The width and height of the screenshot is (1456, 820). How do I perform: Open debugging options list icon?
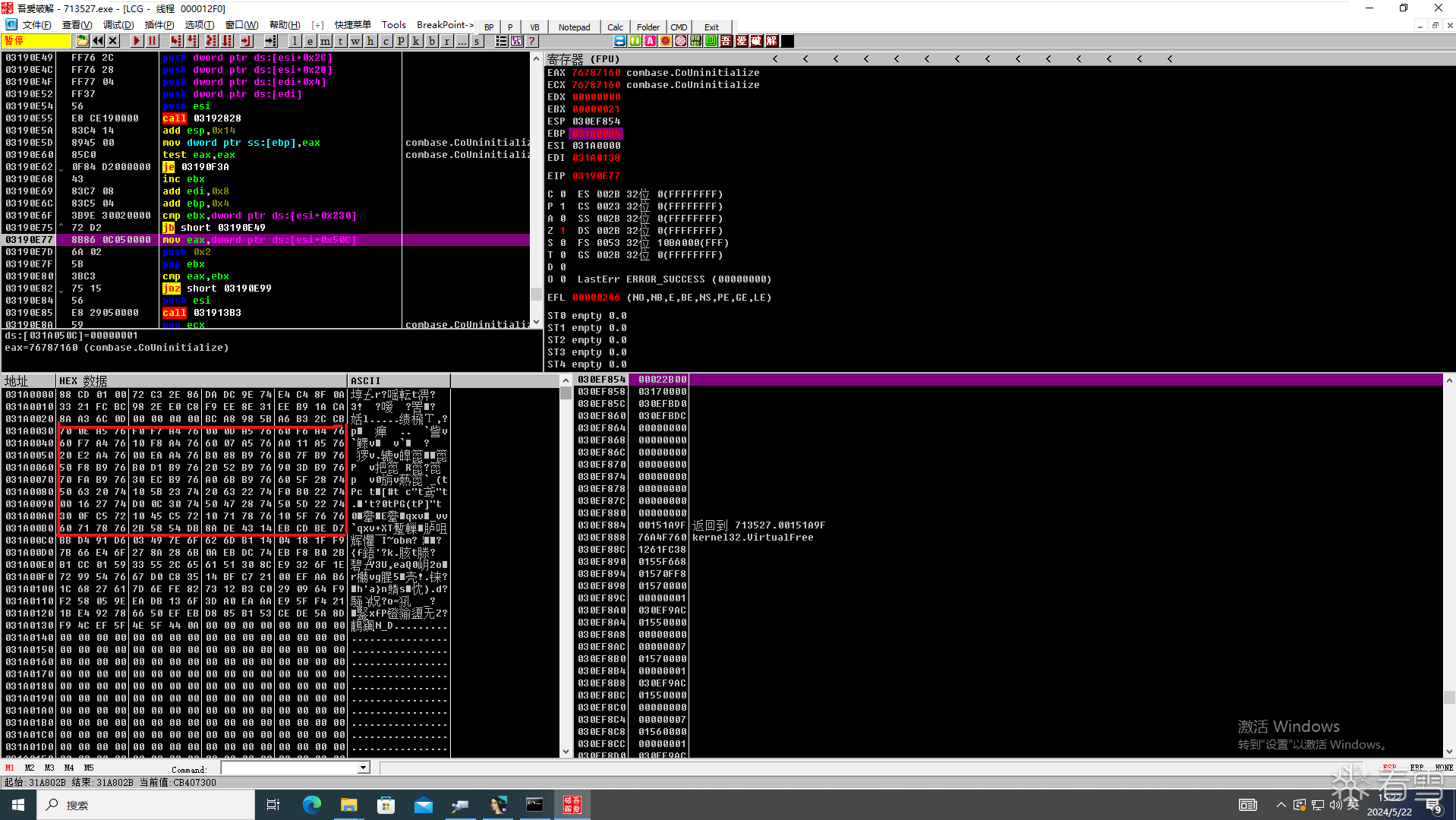click(501, 41)
